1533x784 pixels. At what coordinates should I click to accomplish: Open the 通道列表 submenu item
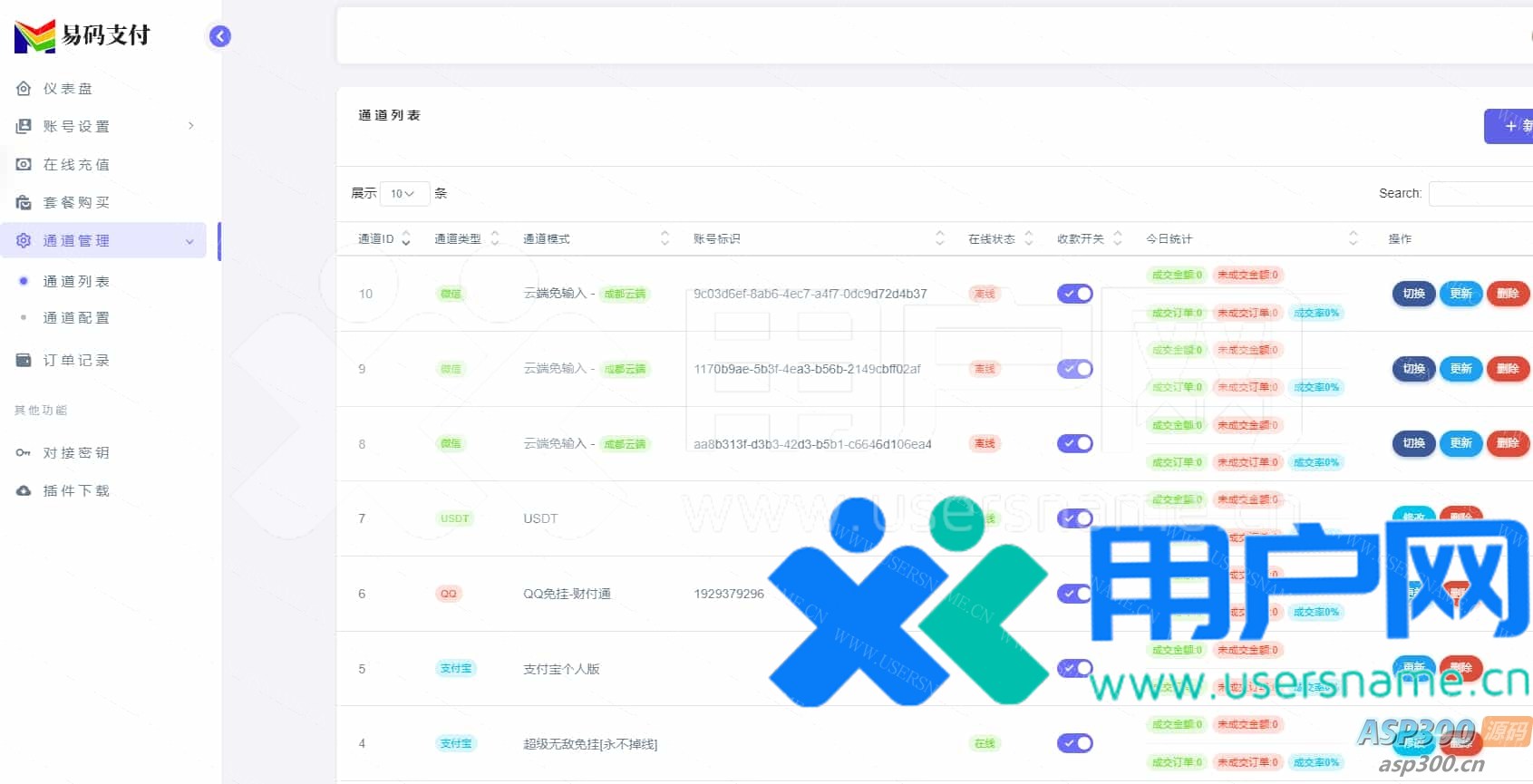pos(76,281)
